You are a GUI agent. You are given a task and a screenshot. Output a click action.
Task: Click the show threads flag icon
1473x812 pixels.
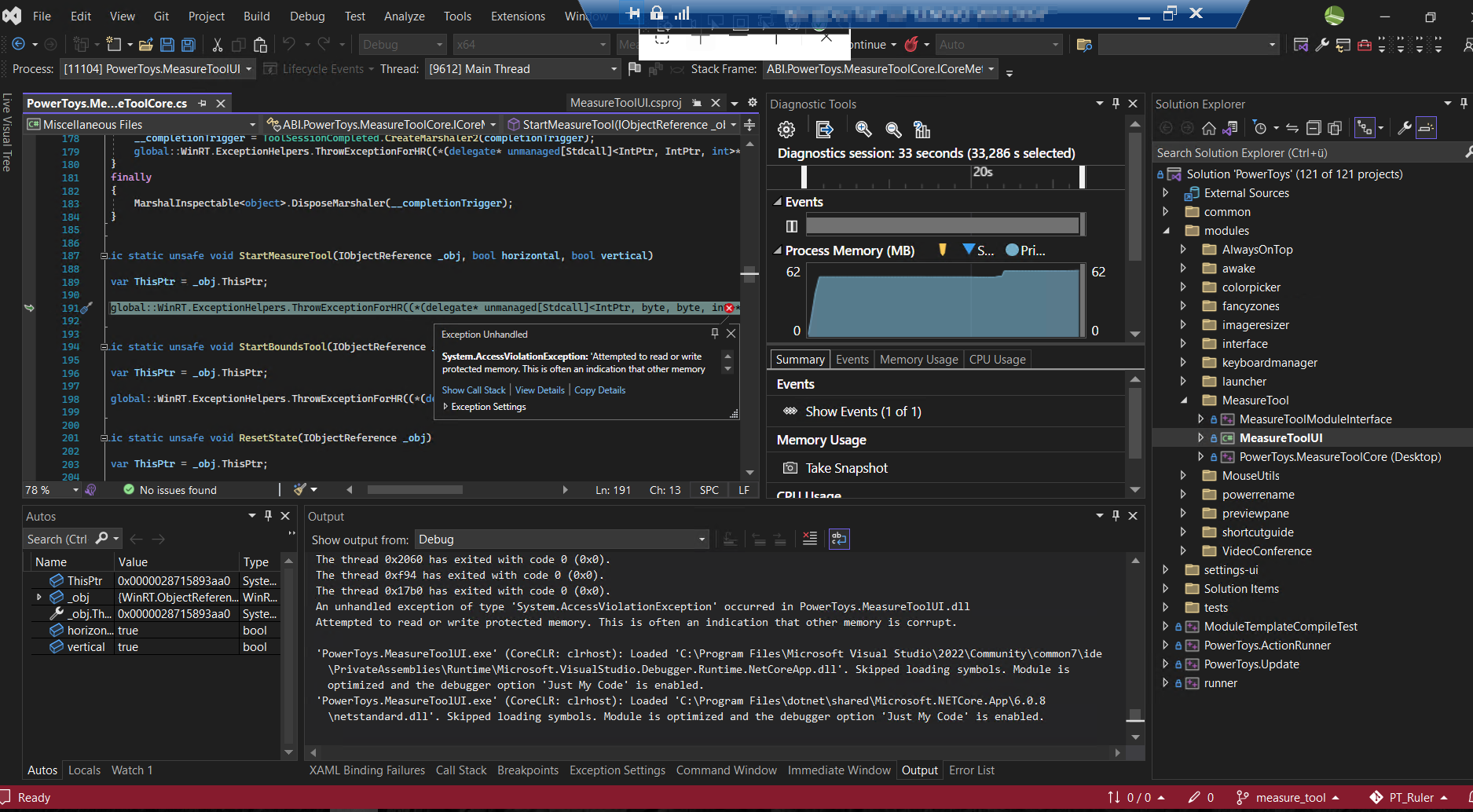click(635, 69)
